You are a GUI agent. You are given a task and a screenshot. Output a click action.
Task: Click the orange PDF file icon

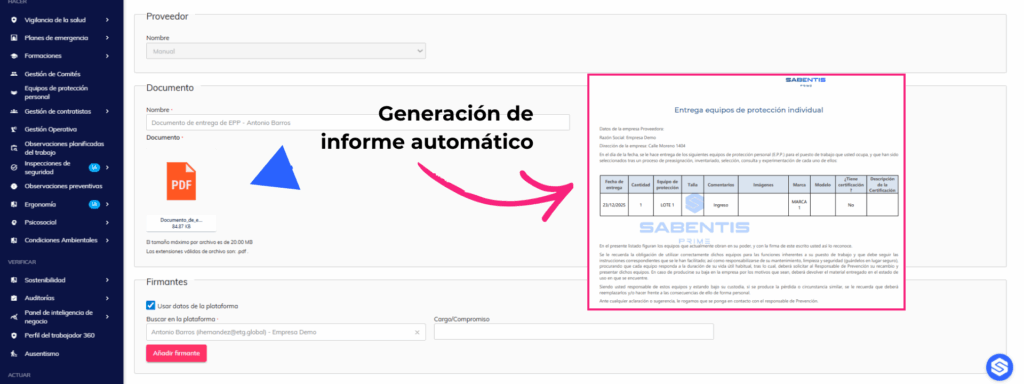[181, 182]
